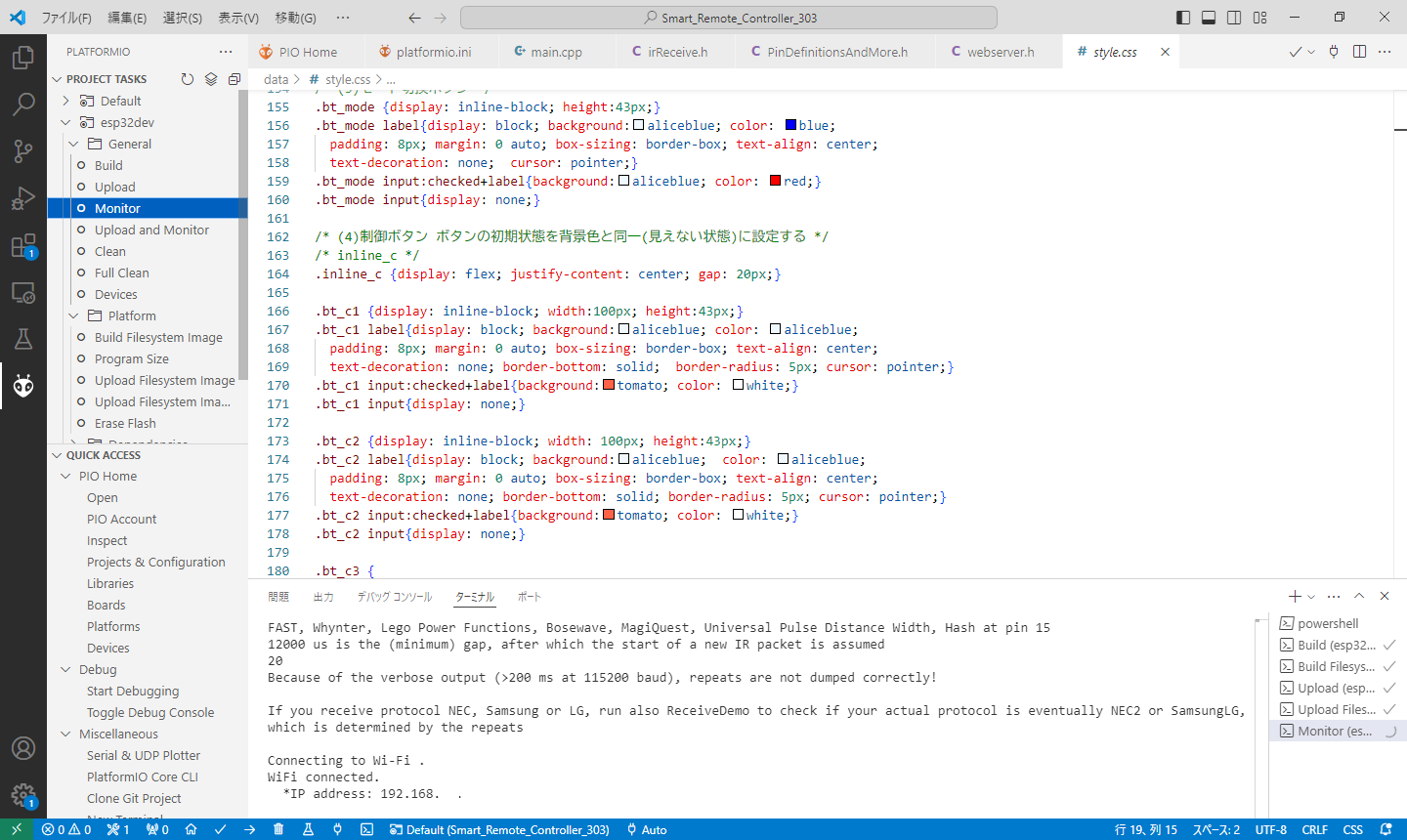
Task: Refresh the Project Tasks list
Action: pyautogui.click(x=188, y=79)
